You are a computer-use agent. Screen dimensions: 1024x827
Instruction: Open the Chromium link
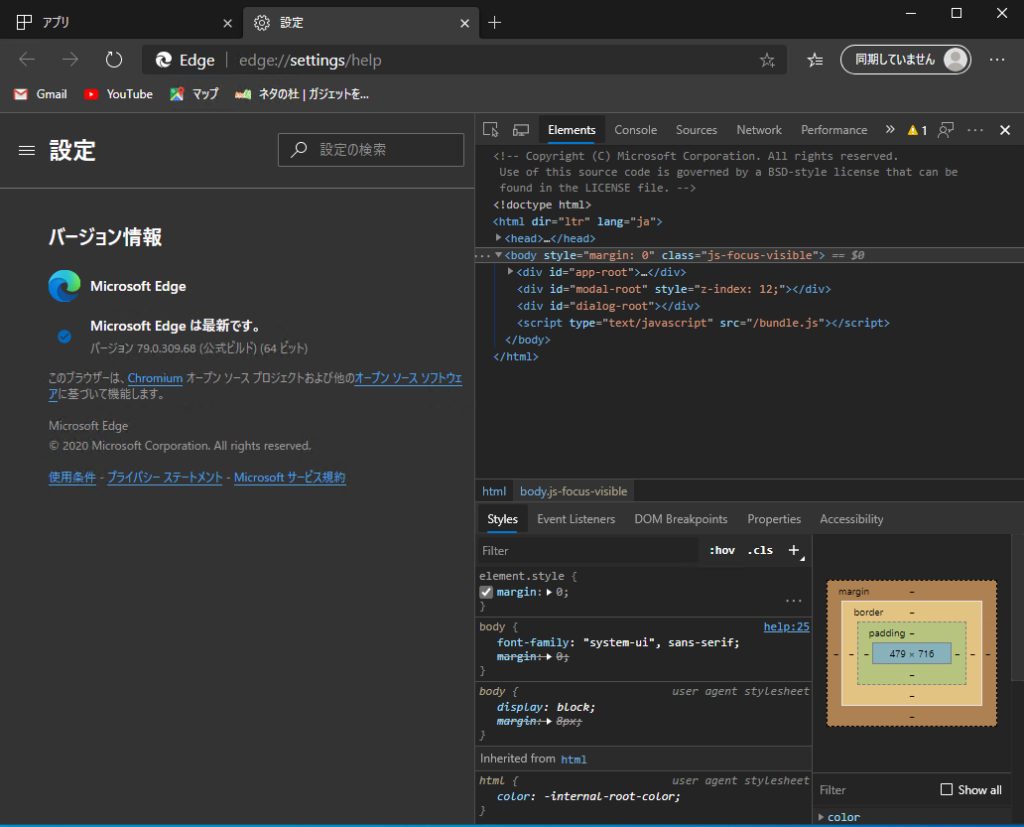155,378
